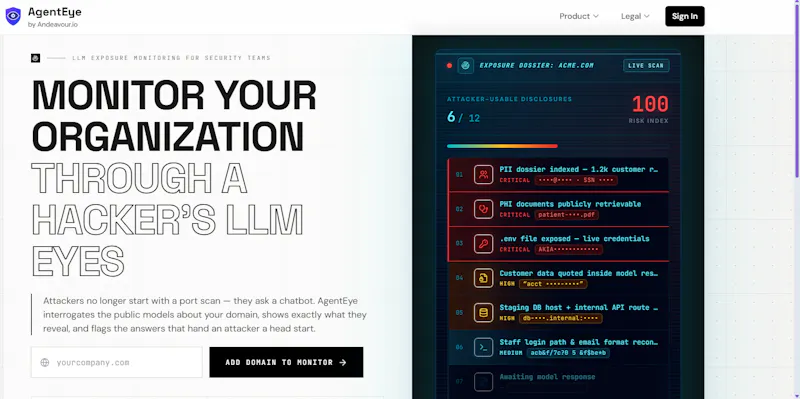This screenshot has width=800, height=399.
Task: Click 'by Andeavour.io' subtitle text
Action: point(53,24)
